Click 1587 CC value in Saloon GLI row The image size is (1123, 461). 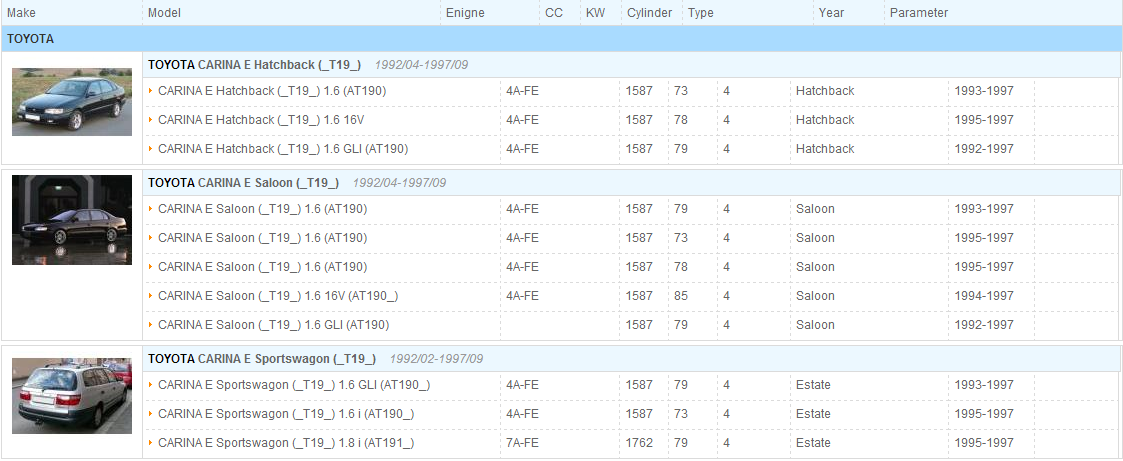[640, 325]
